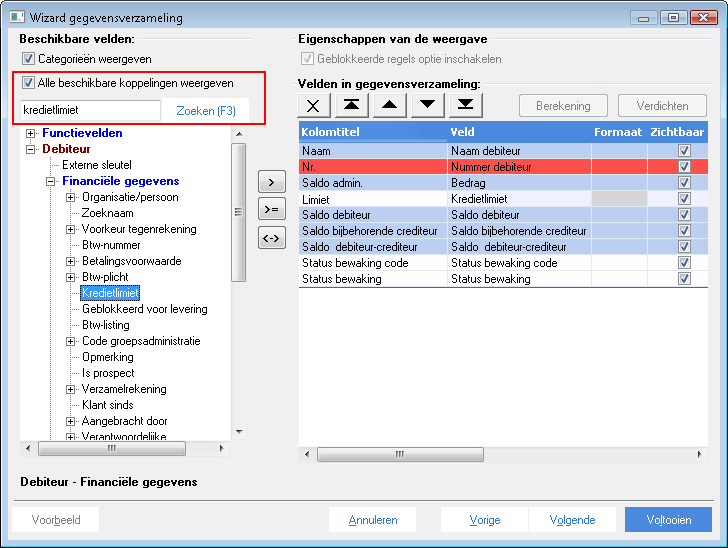Toggle Zichtbaar checkbox for Limiet row
Viewport: 728px width, 548px height.
click(684, 199)
